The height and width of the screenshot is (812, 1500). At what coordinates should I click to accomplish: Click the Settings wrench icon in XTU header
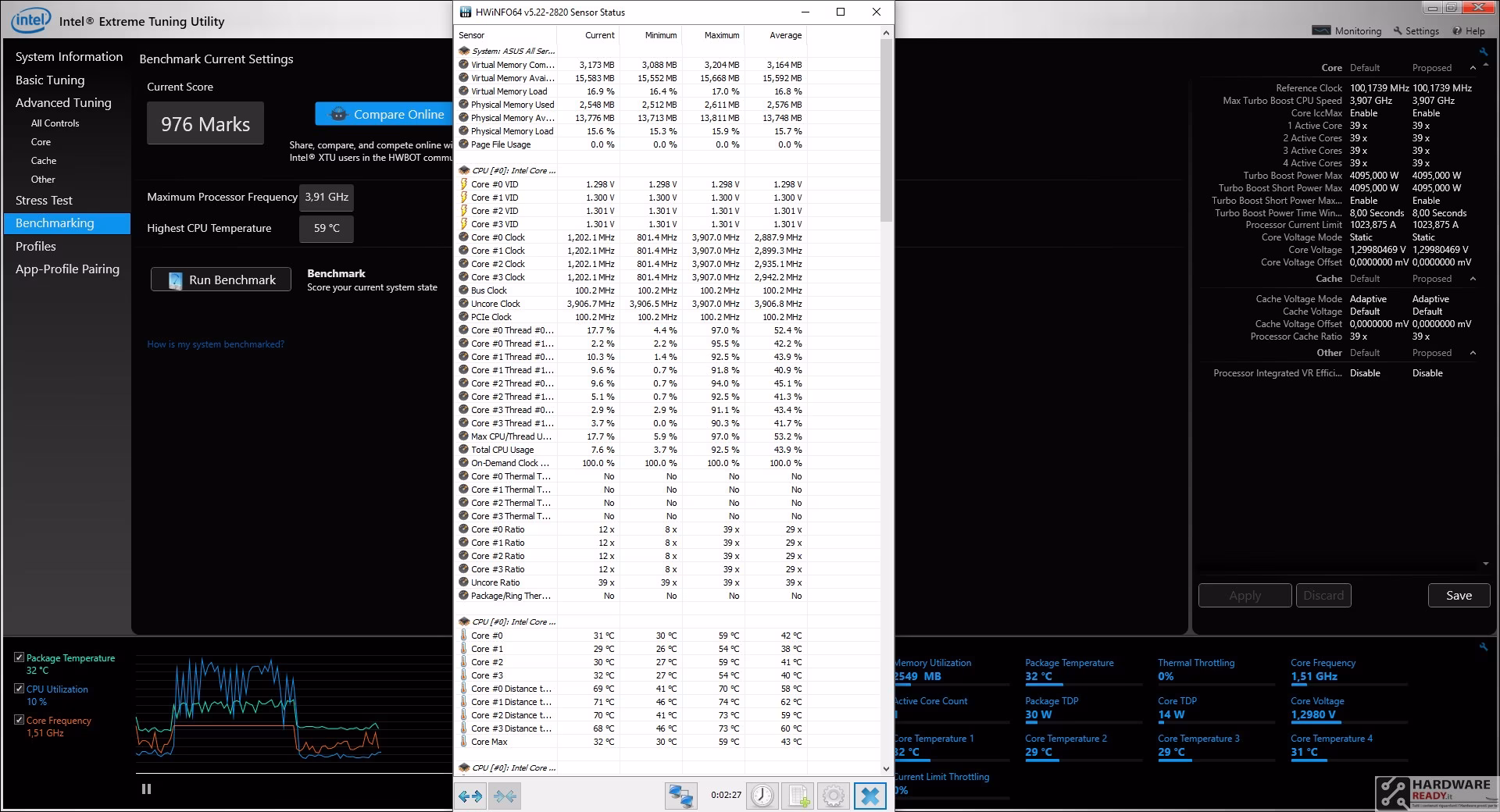(x=1398, y=31)
